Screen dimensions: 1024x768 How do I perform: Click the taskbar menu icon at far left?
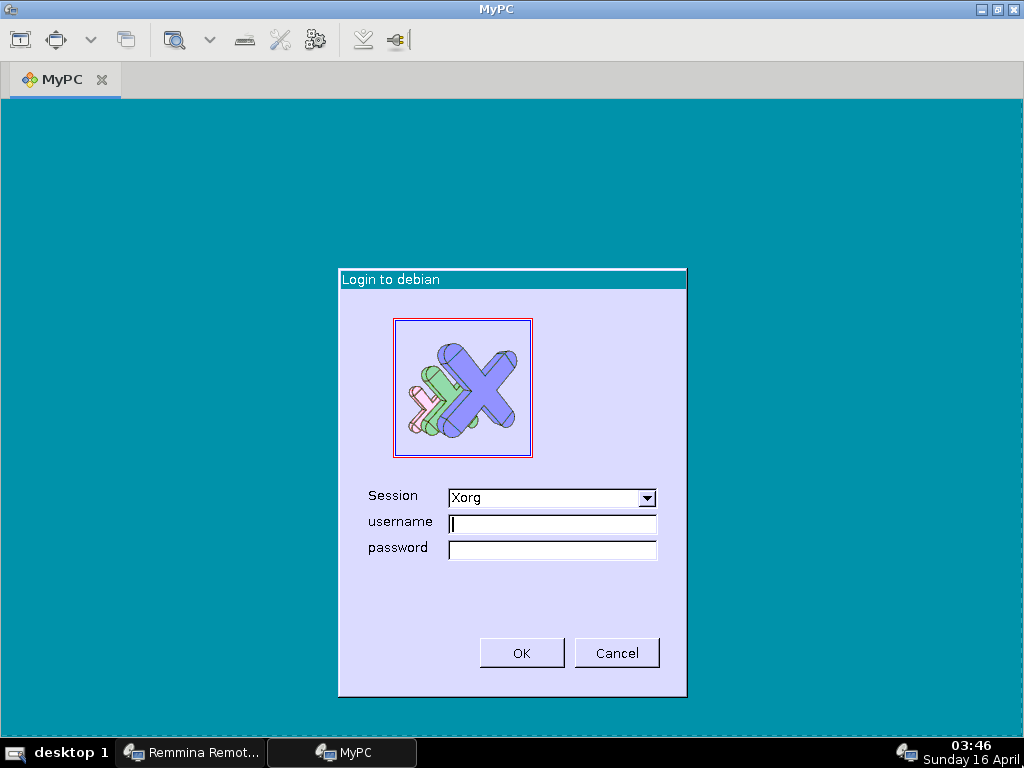15,754
